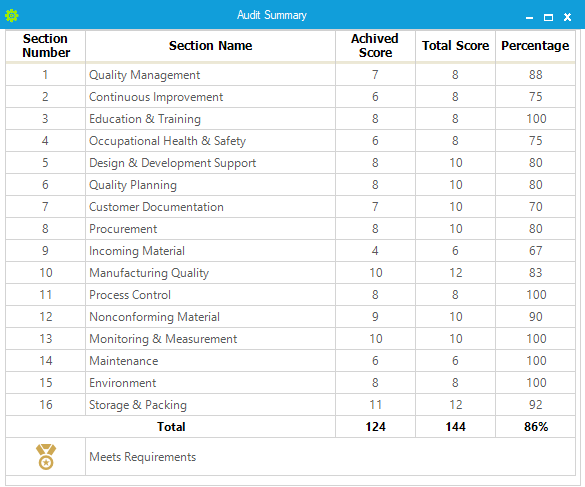Select the Customer Documentation cell
Viewport: 585px width, 487px height.
(210, 207)
